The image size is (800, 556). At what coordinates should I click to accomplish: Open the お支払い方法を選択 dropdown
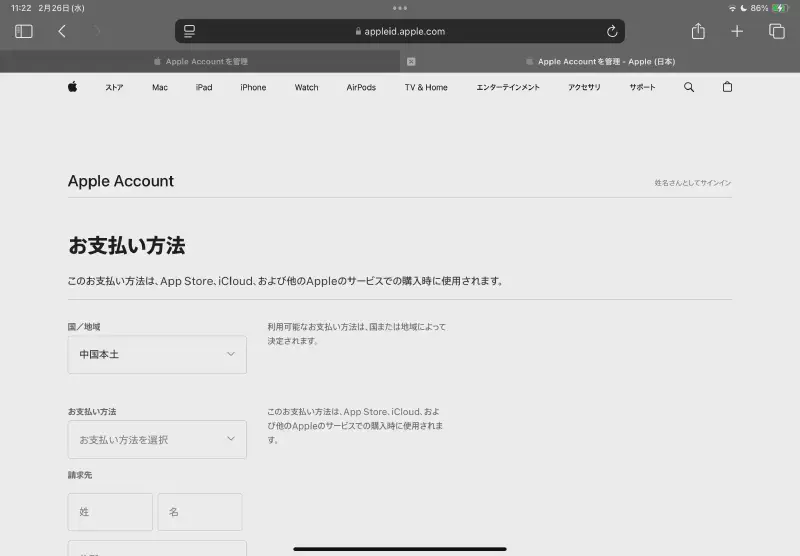coord(157,439)
